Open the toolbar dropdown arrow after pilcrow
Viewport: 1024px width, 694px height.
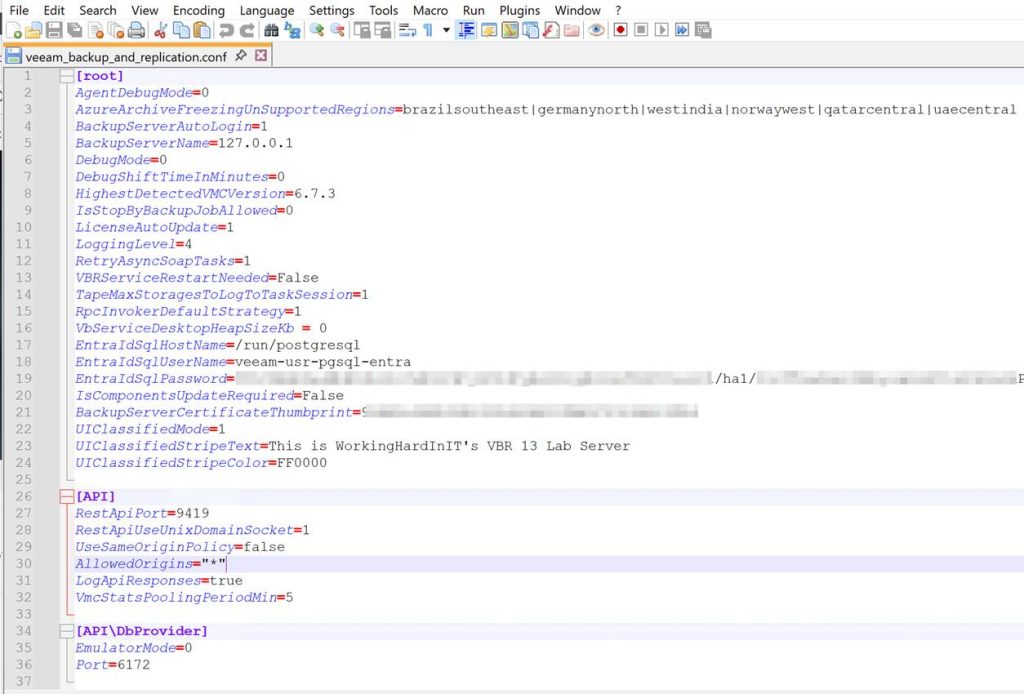point(446,31)
